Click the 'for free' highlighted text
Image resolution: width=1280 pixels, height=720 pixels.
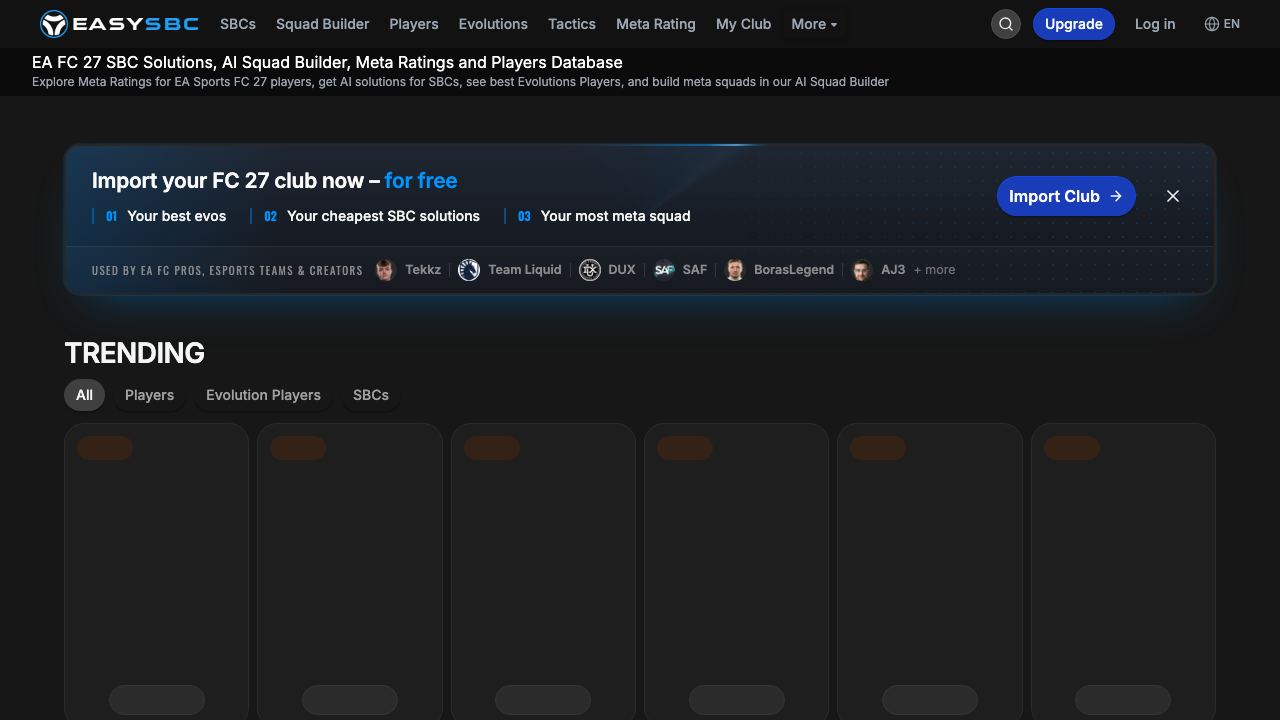coord(421,181)
